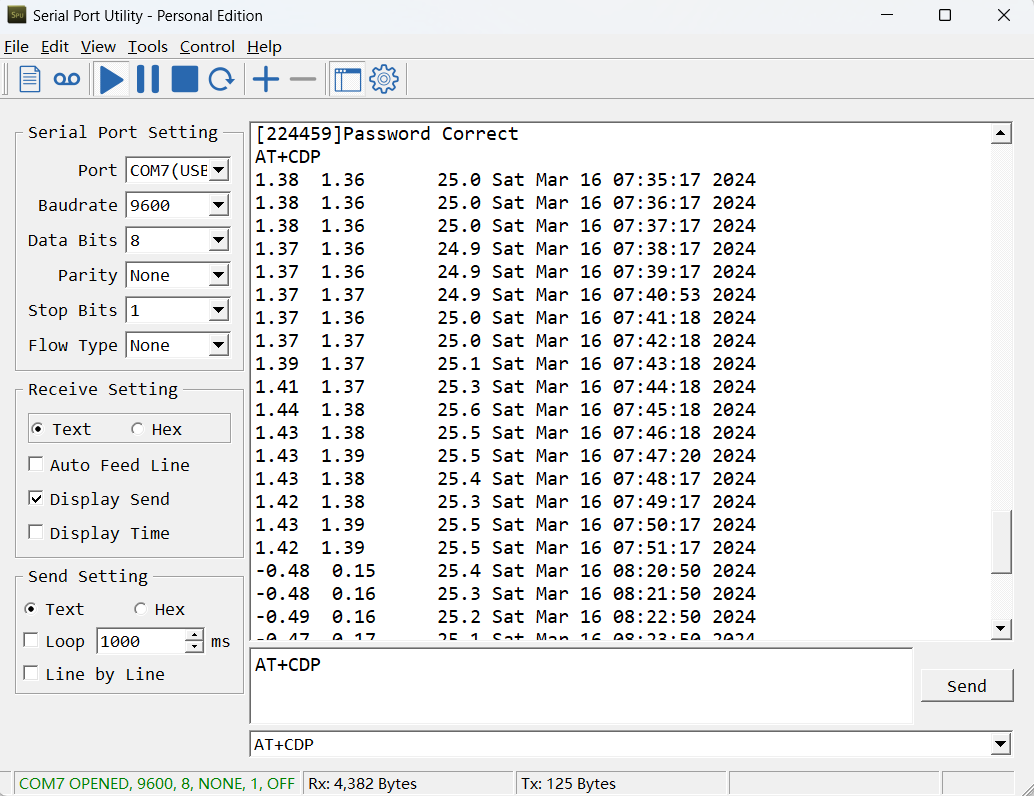The height and width of the screenshot is (796, 1034).
Task: Click the log line timestamped 08:20:50
Action: point(505,570)
